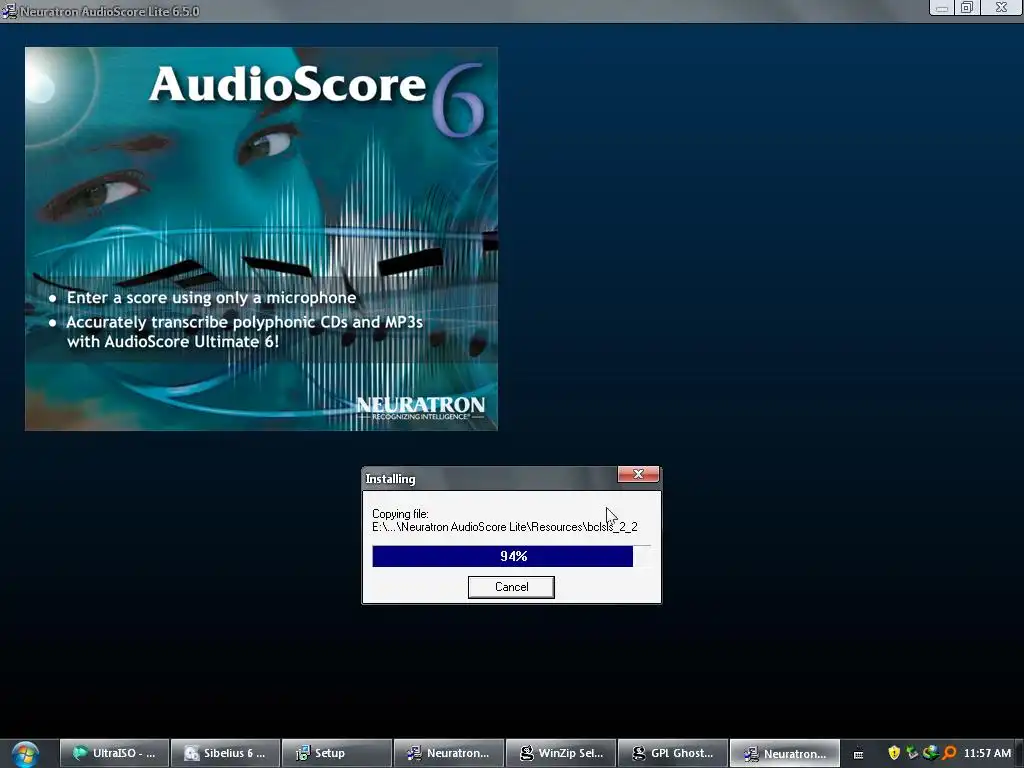Minimize the AudioScore Lite installer window
The width and height of the screenshot is (1024, 768).
(x=941, y=8)
